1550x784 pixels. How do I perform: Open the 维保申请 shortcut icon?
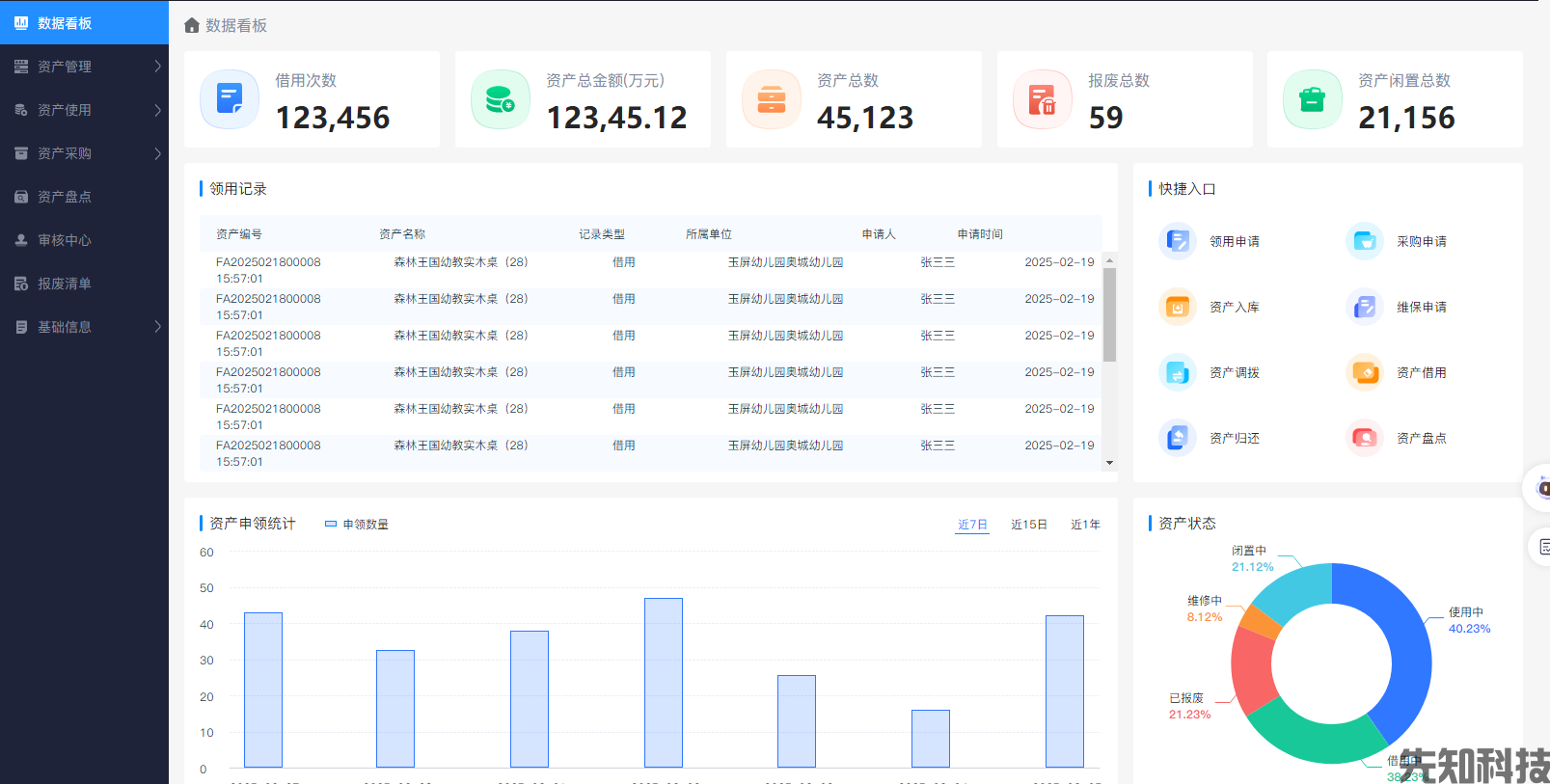tap(1365, 307)
